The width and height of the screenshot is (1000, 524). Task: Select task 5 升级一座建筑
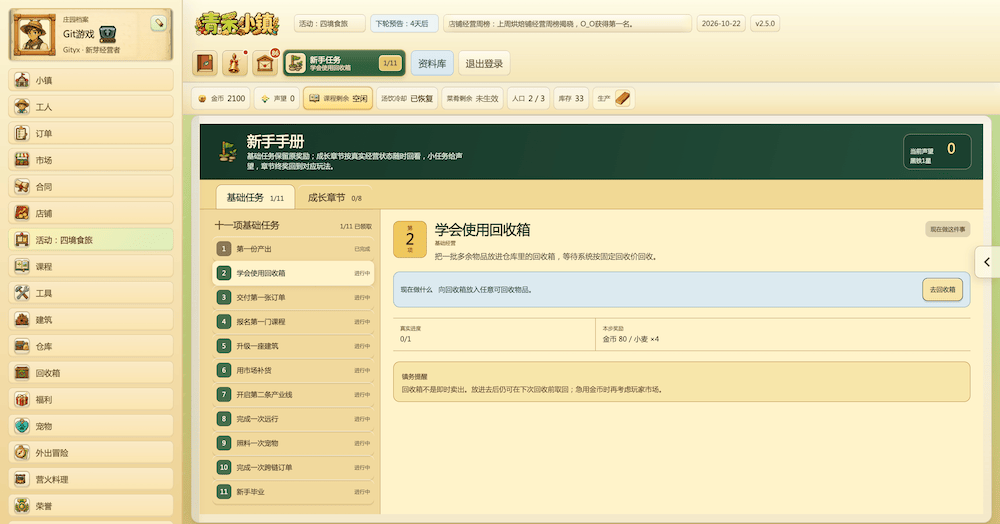point(293,346)
